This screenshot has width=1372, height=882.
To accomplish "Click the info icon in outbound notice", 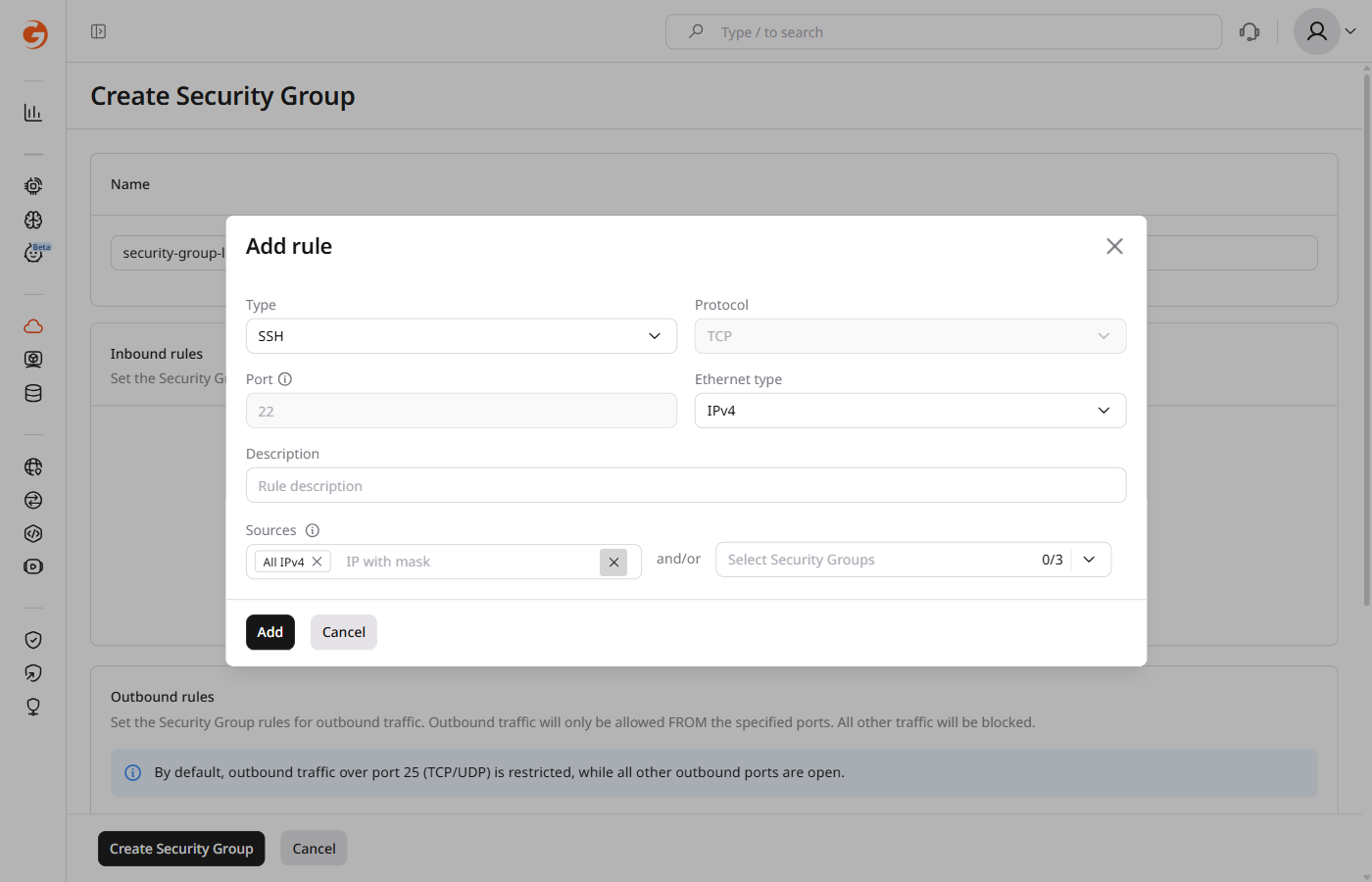I will click(133, 773).
